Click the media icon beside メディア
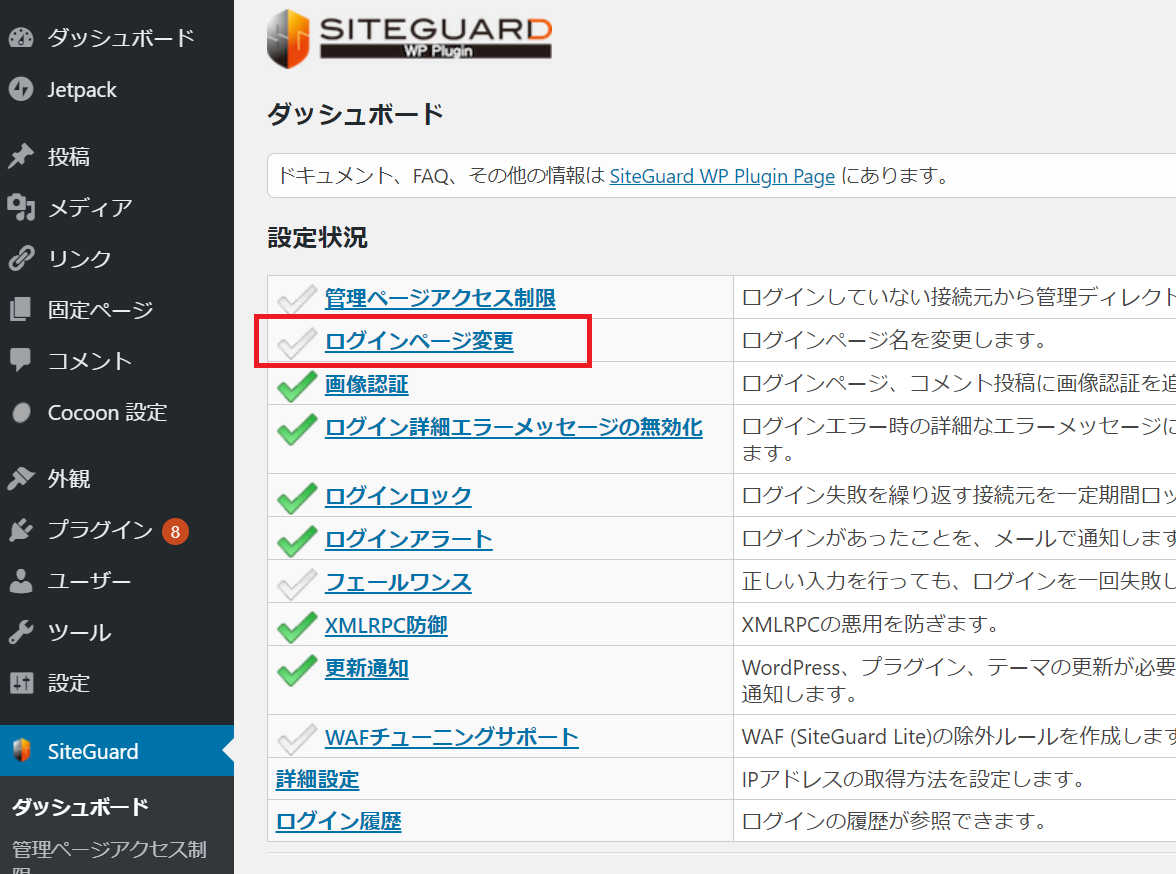Image resolution: width=1176 pixels, height=874 pixels. [21, 207]
